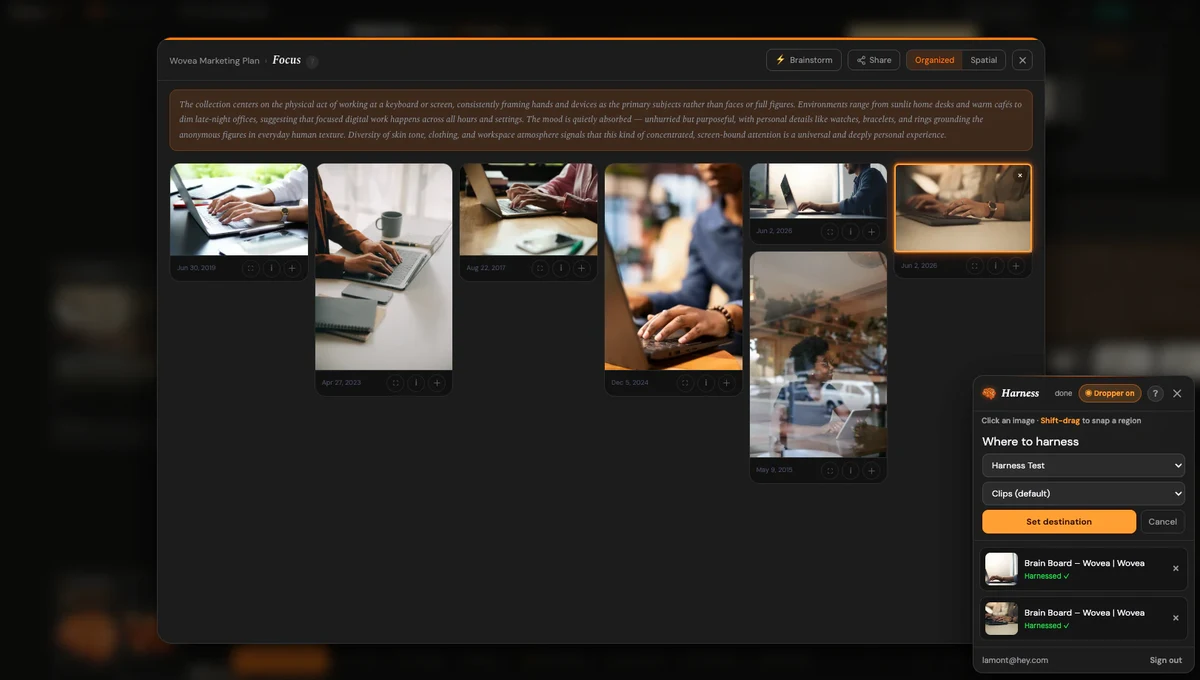The width and height of the screenshot is (1200, 680).
Task: Click Set destination
Action: pos(1059,521)
